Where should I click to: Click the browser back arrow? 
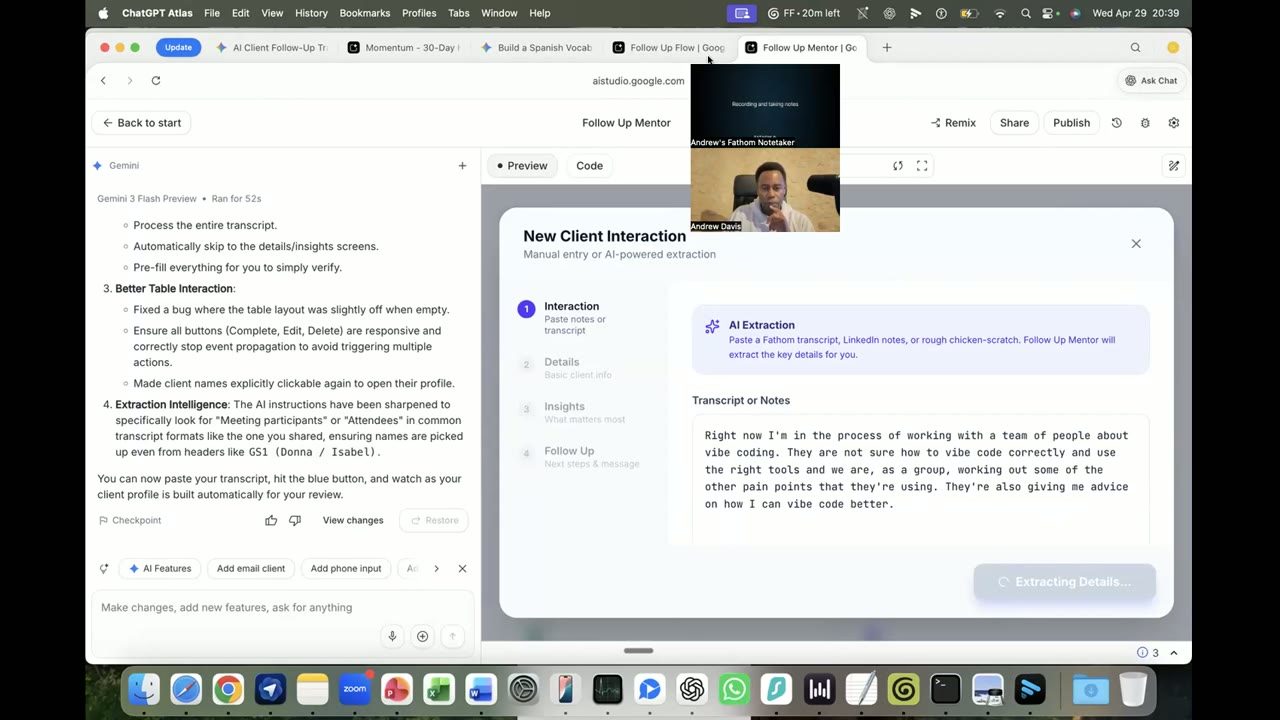tap(103, 80)
